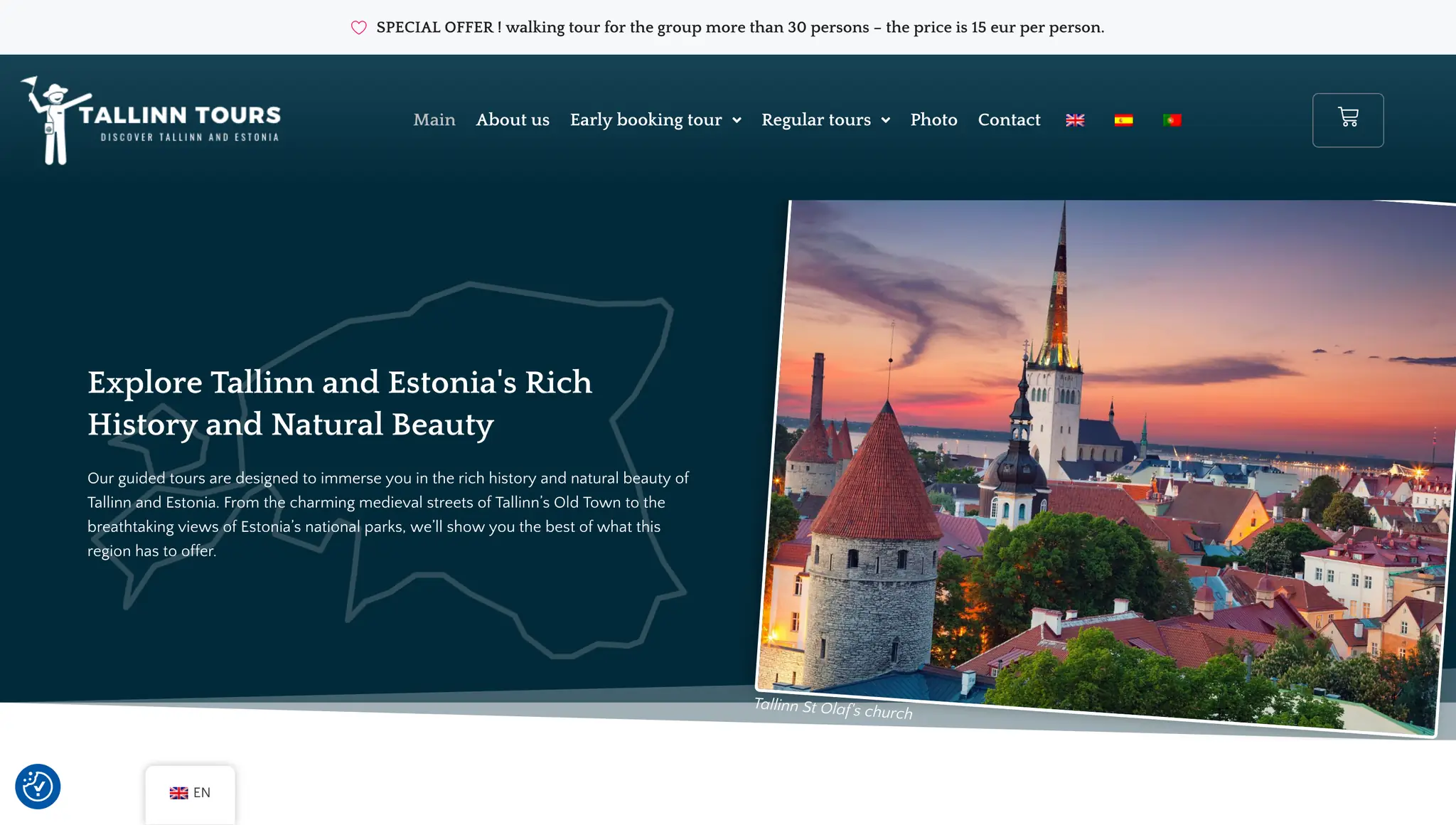Expand Early booking tour submenu arrow
1456x825 pixels.
point(737,120)
